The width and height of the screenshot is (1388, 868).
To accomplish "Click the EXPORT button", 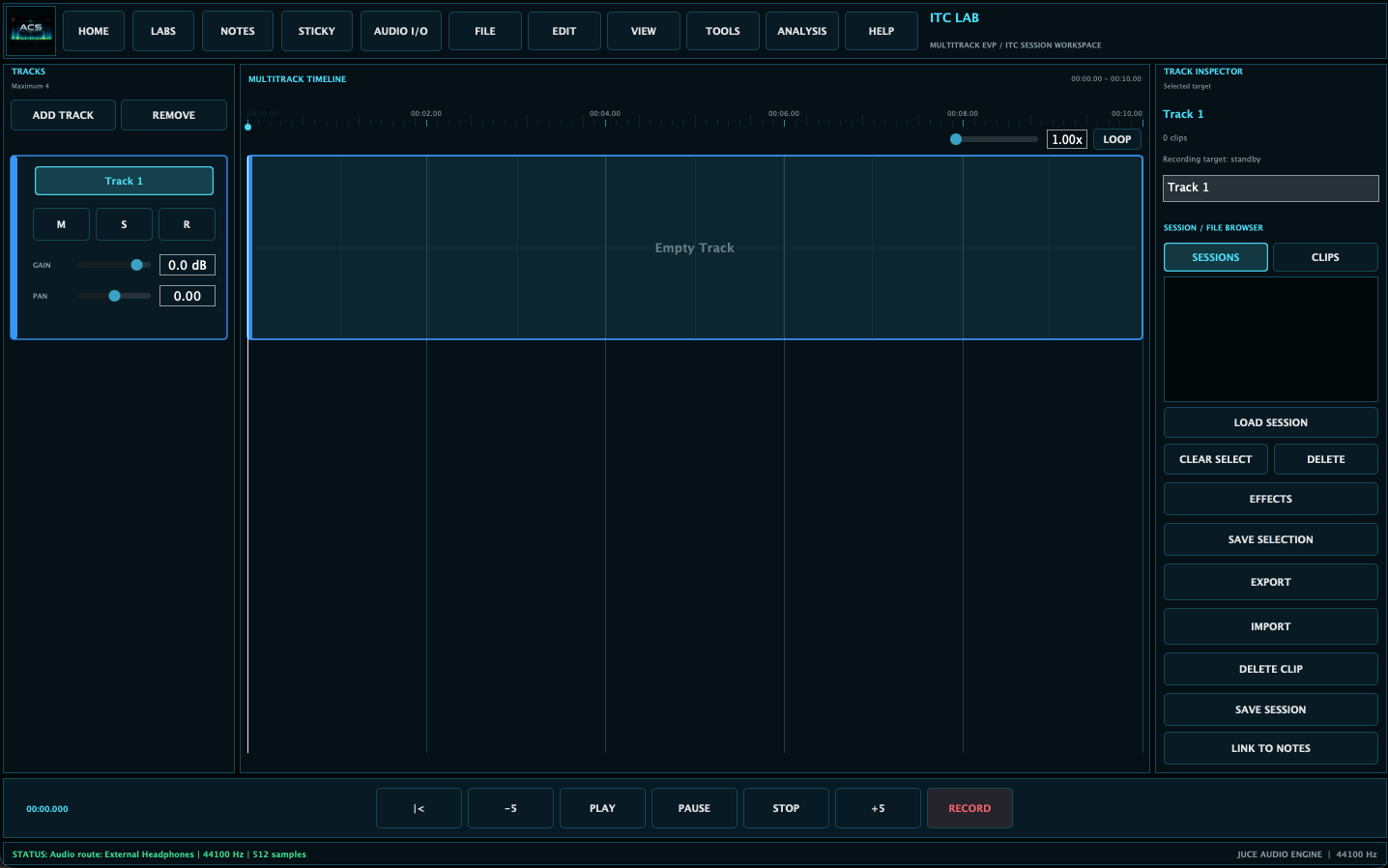I will tap(1271, 582).
